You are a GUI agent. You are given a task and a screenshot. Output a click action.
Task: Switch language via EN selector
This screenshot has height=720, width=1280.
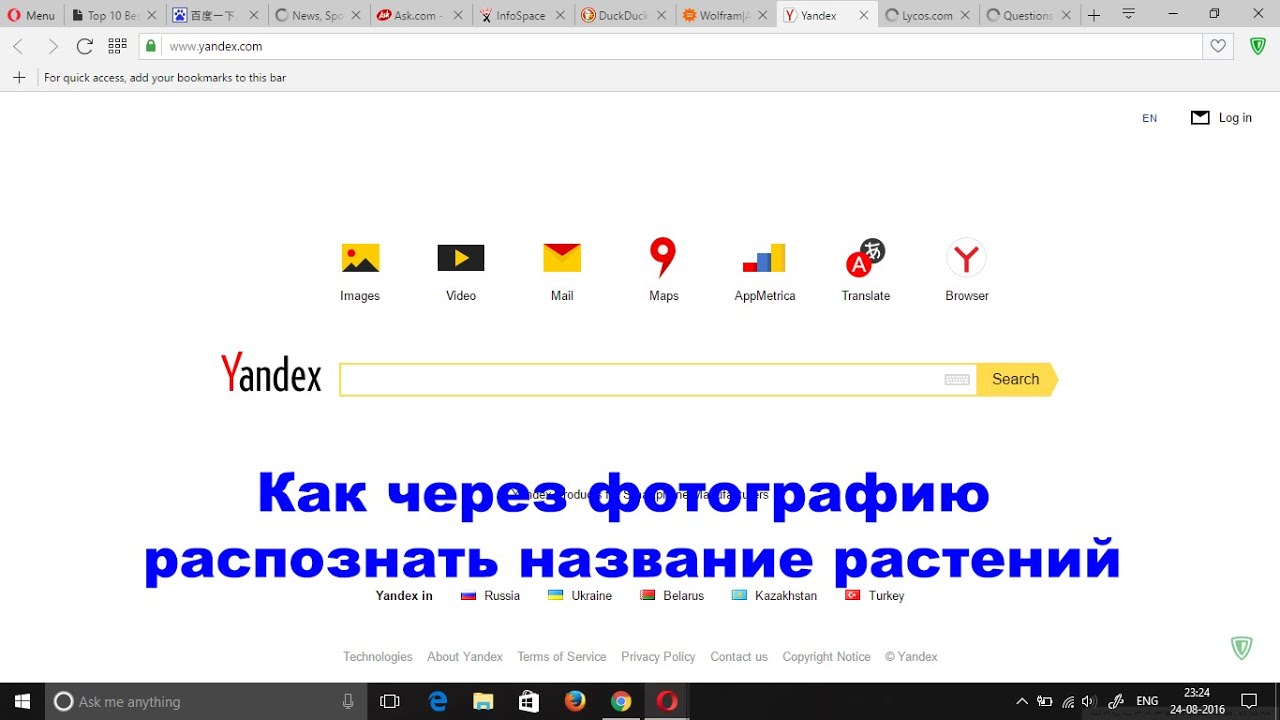pyautogui.click(x=1149, y=118)
